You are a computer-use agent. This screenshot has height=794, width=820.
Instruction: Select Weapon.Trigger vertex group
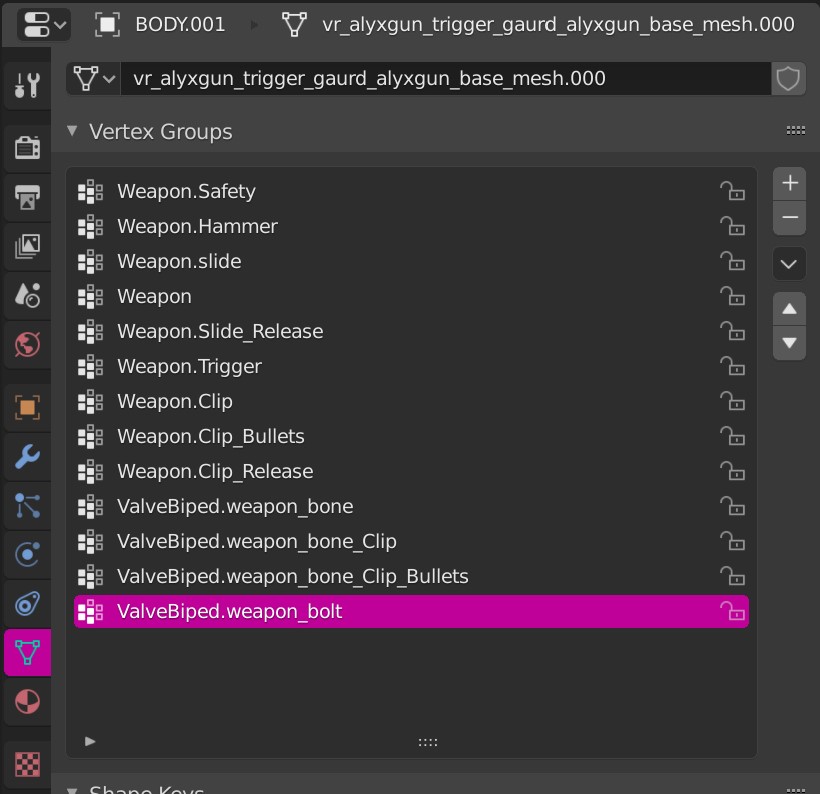click(411, 367)
